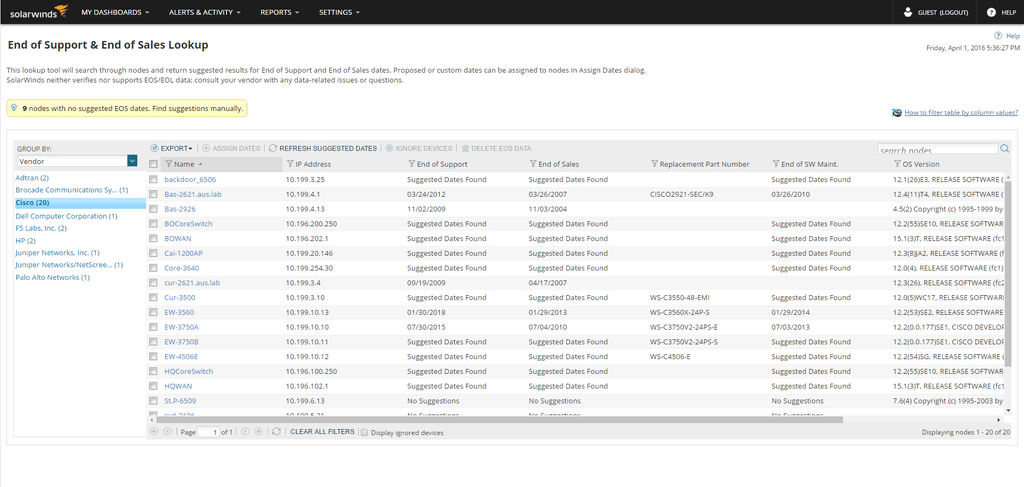Check the Bas-2621.aus.lab row checkbox
This screenshot has width=1024, height=487.
(153, 194)
